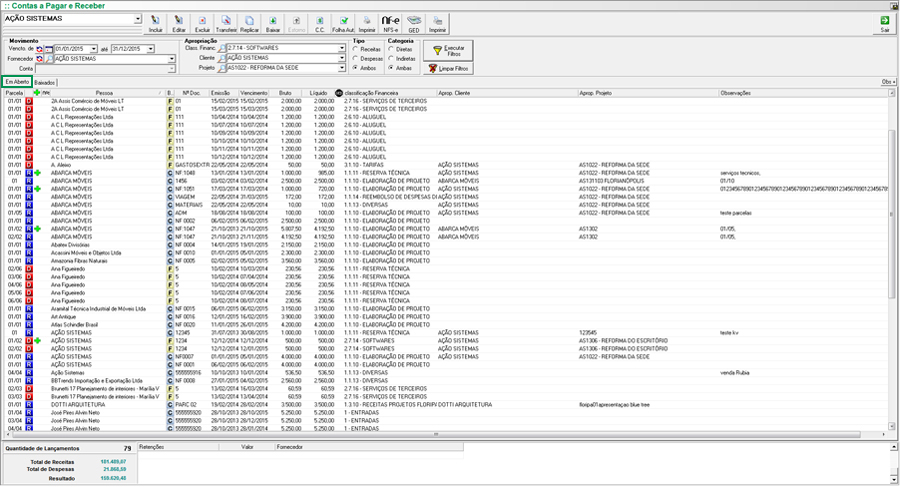Click the Editar toolbar icon
Screen dimensions: 900x487
click(x=179, y=23)
